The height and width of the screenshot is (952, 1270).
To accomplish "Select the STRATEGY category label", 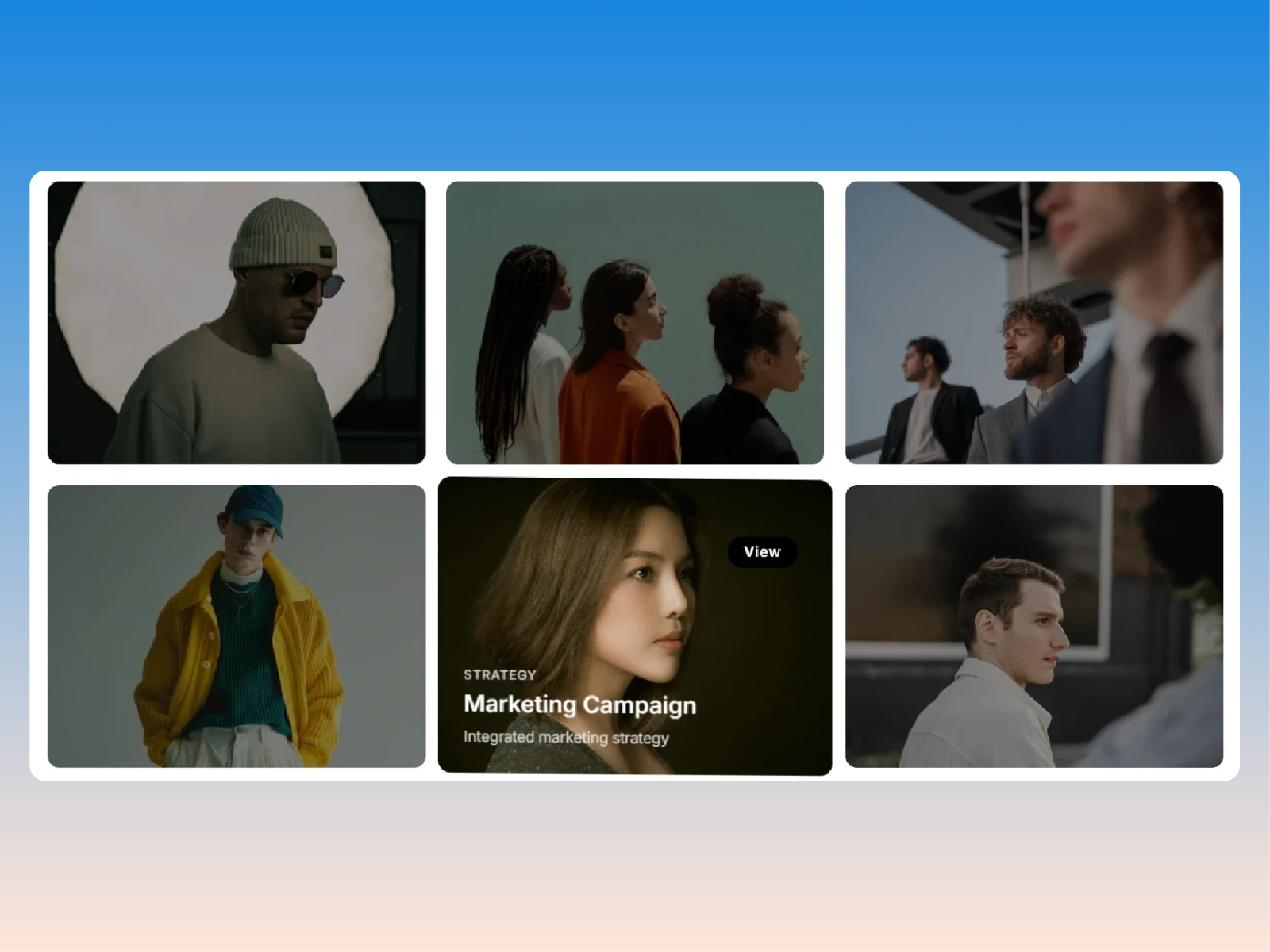I will point(500,674).
